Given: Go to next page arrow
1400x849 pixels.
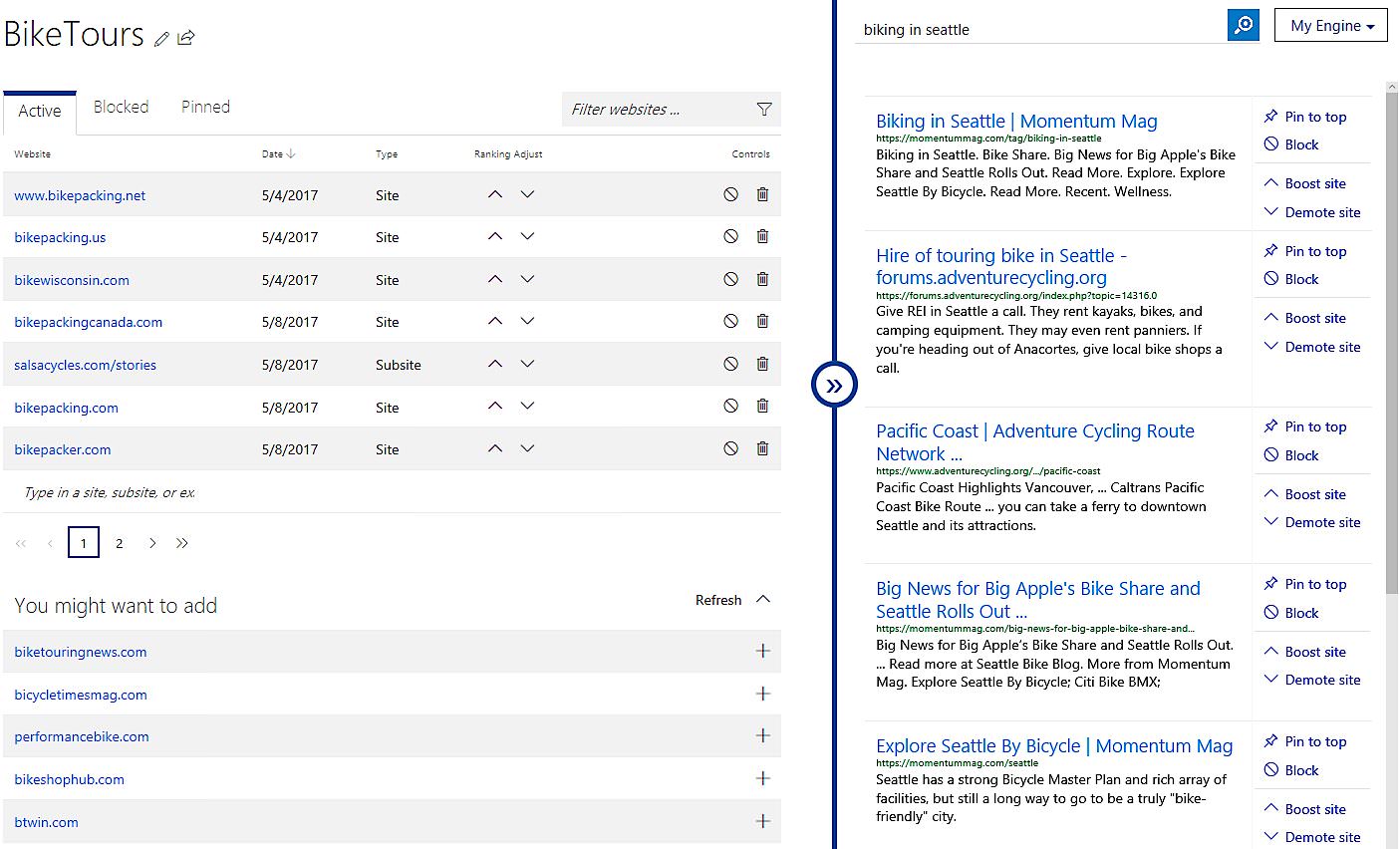Looking at the screenshot, I should point(151,543).
